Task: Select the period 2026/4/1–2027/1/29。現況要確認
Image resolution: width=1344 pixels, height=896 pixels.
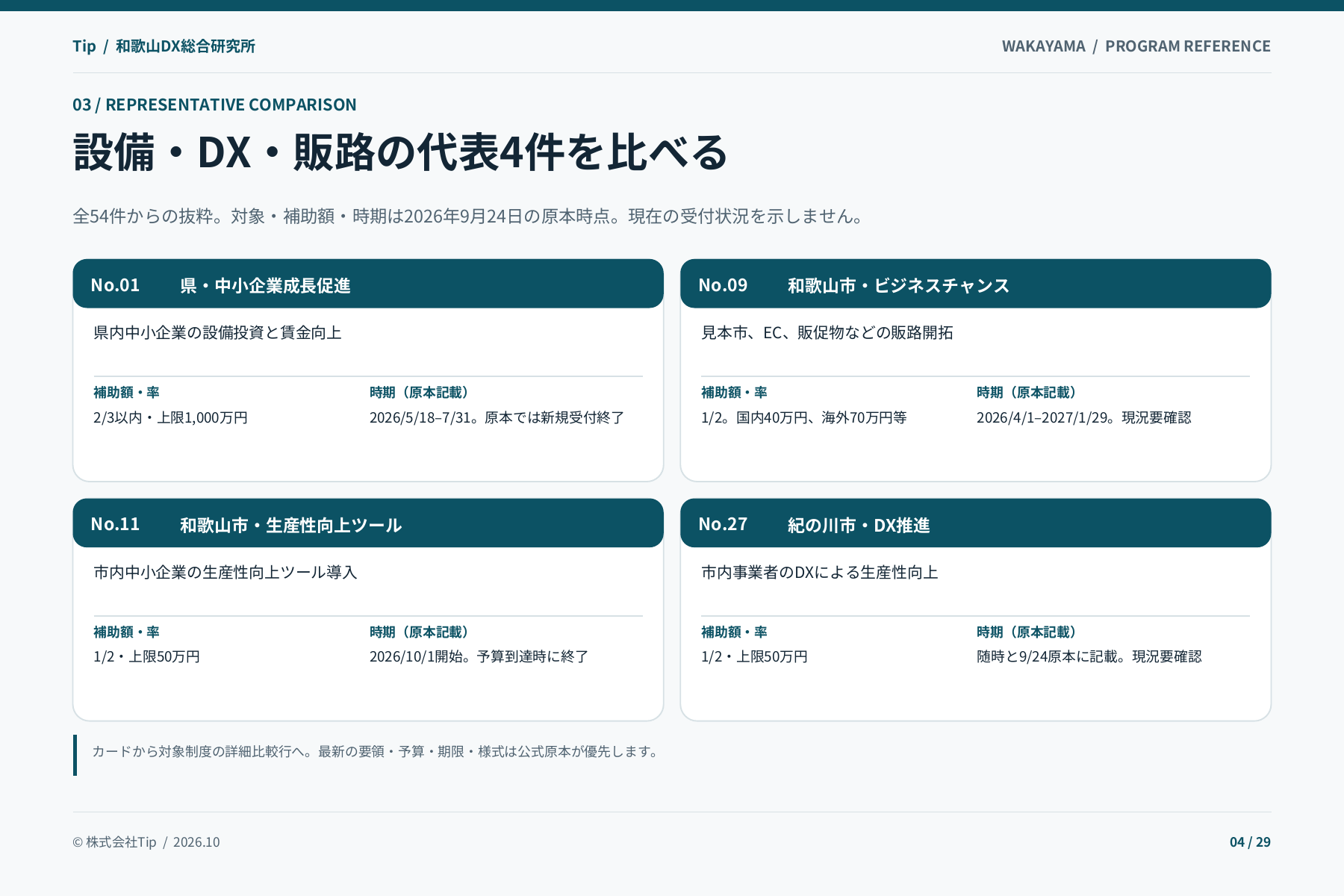Action: pos(1083,418)
